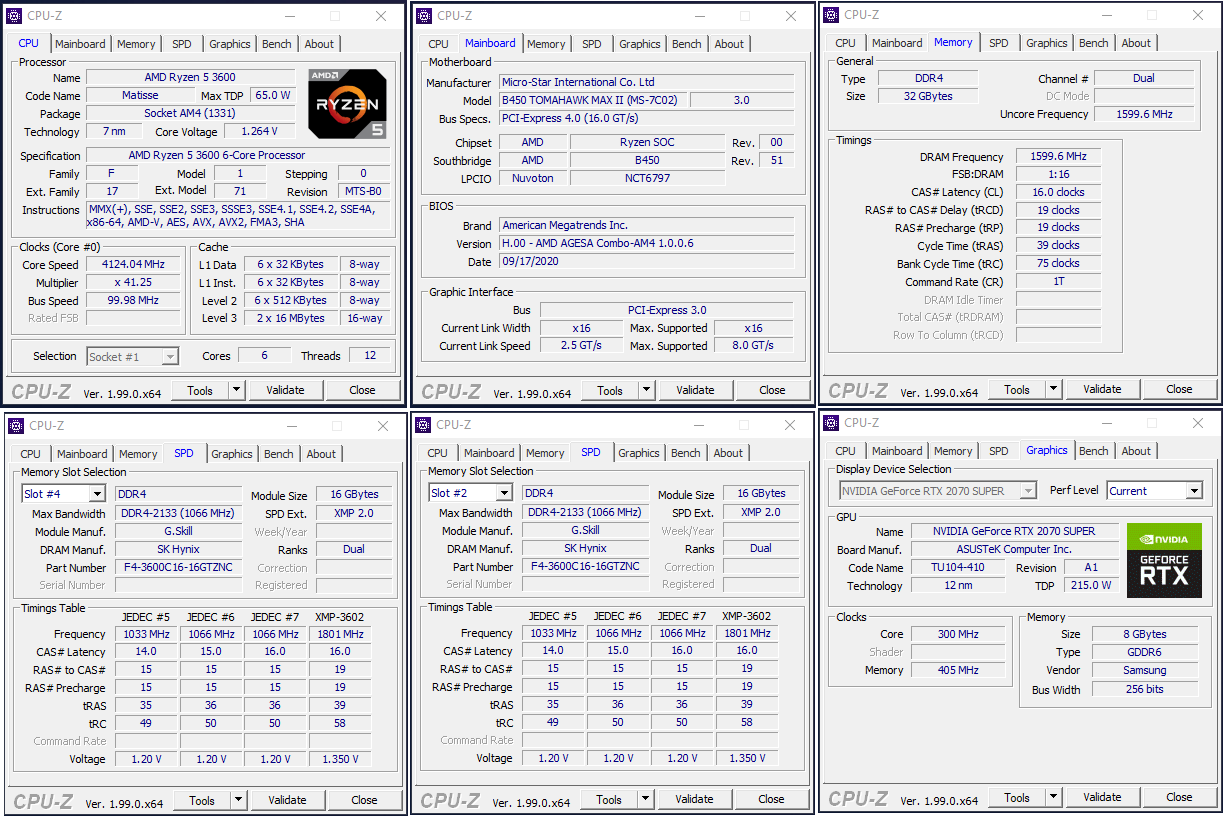Click Tools button in the Slot #4 SPD window

click(x=202, y=800)
